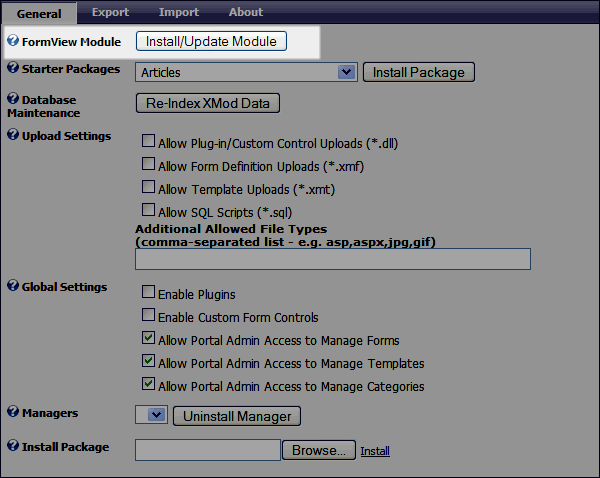Uncheck Allow Portal Admin Access to Manage Templates
This screenshot has height=478, width=600.
tap(148, 361)
